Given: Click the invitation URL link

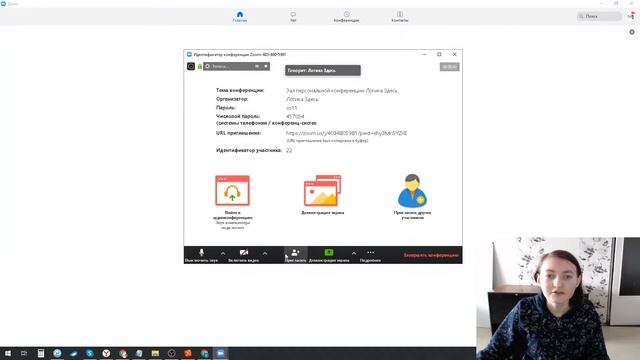Looking at the screenshot, I should pyautogui.click(x=347, y=133).
